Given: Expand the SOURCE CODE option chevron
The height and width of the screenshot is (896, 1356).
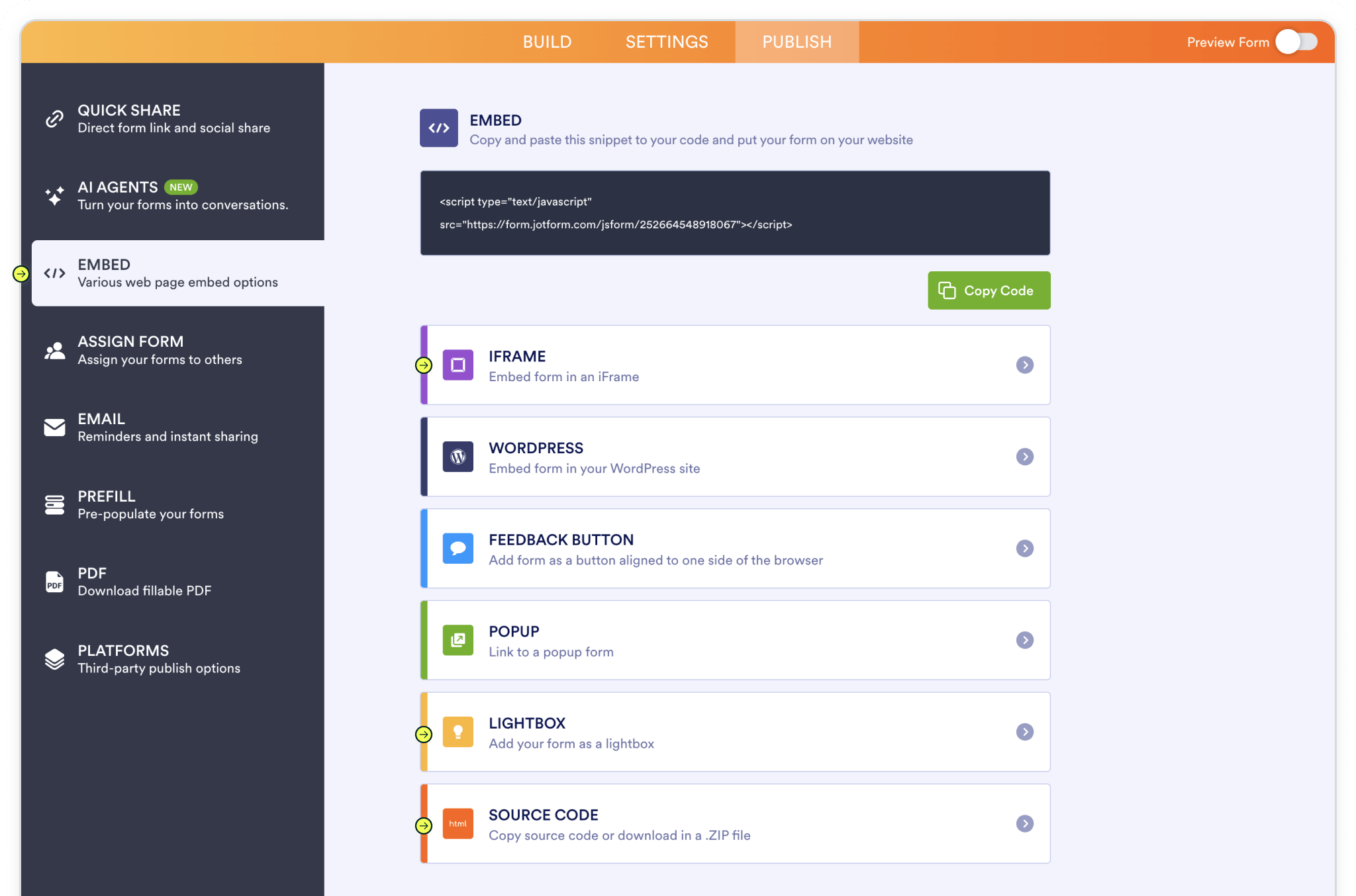Looking at the screenshot, I should coord(1024,823).
